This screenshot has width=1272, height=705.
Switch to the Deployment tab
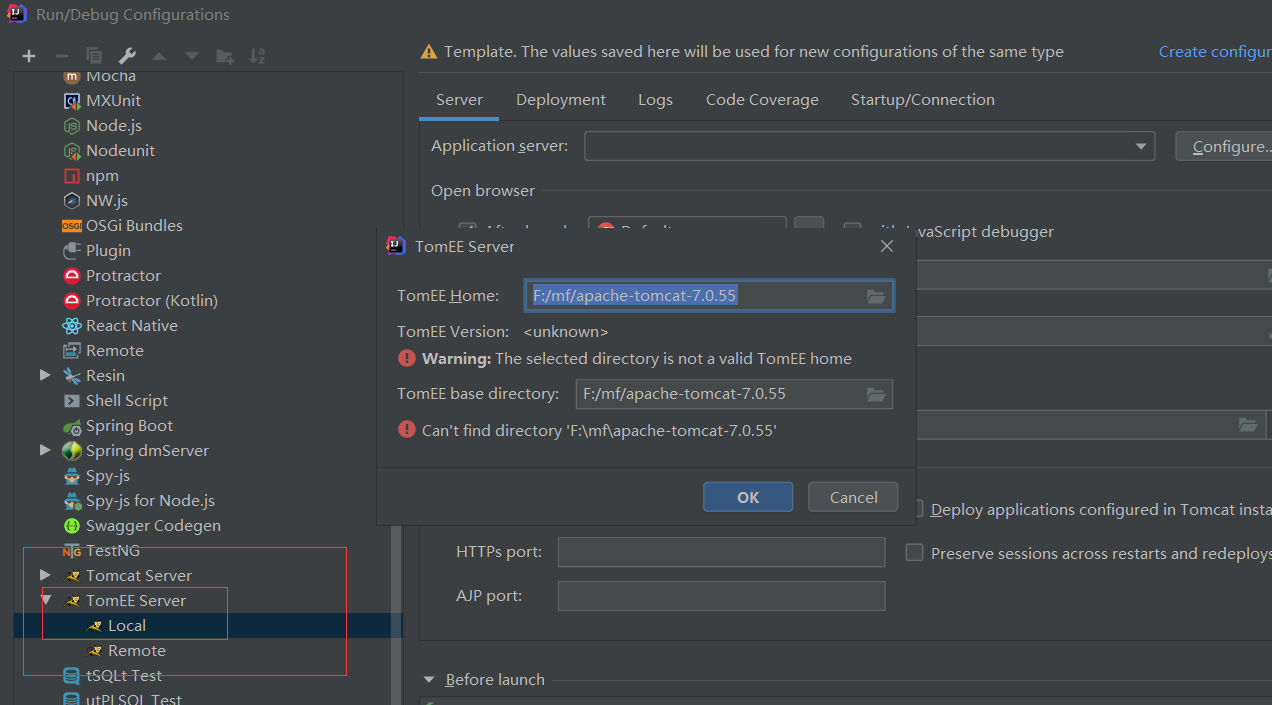(x=560, y=99)
